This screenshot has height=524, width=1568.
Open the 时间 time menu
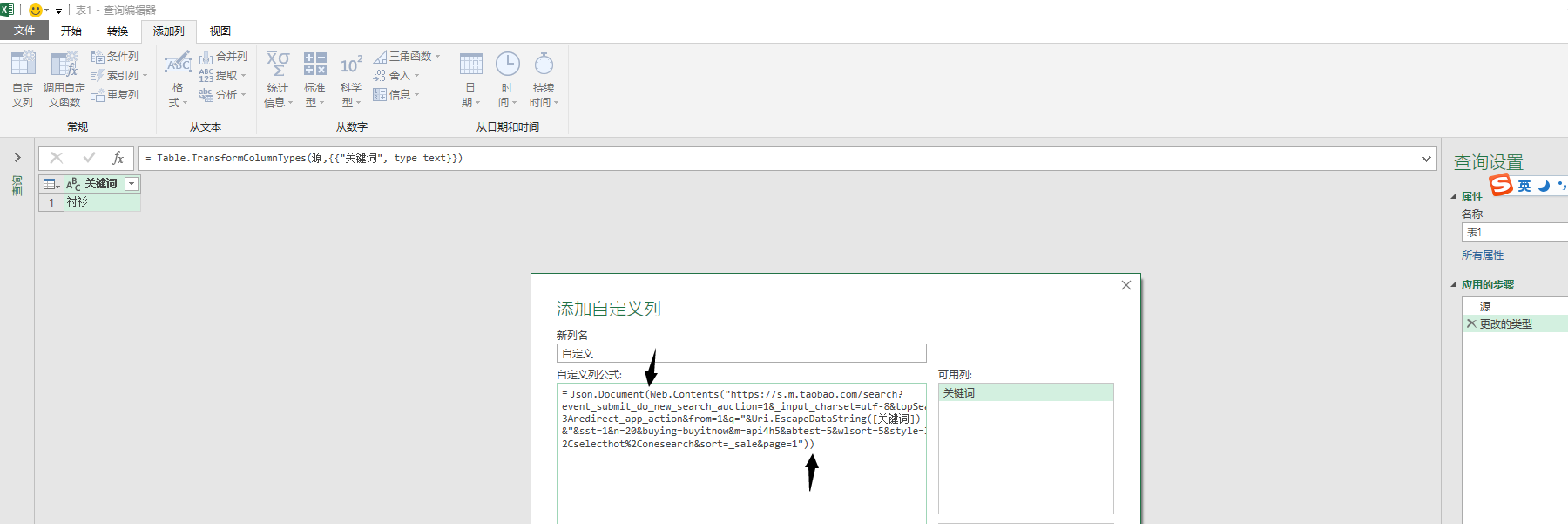[x=507, y=78]
